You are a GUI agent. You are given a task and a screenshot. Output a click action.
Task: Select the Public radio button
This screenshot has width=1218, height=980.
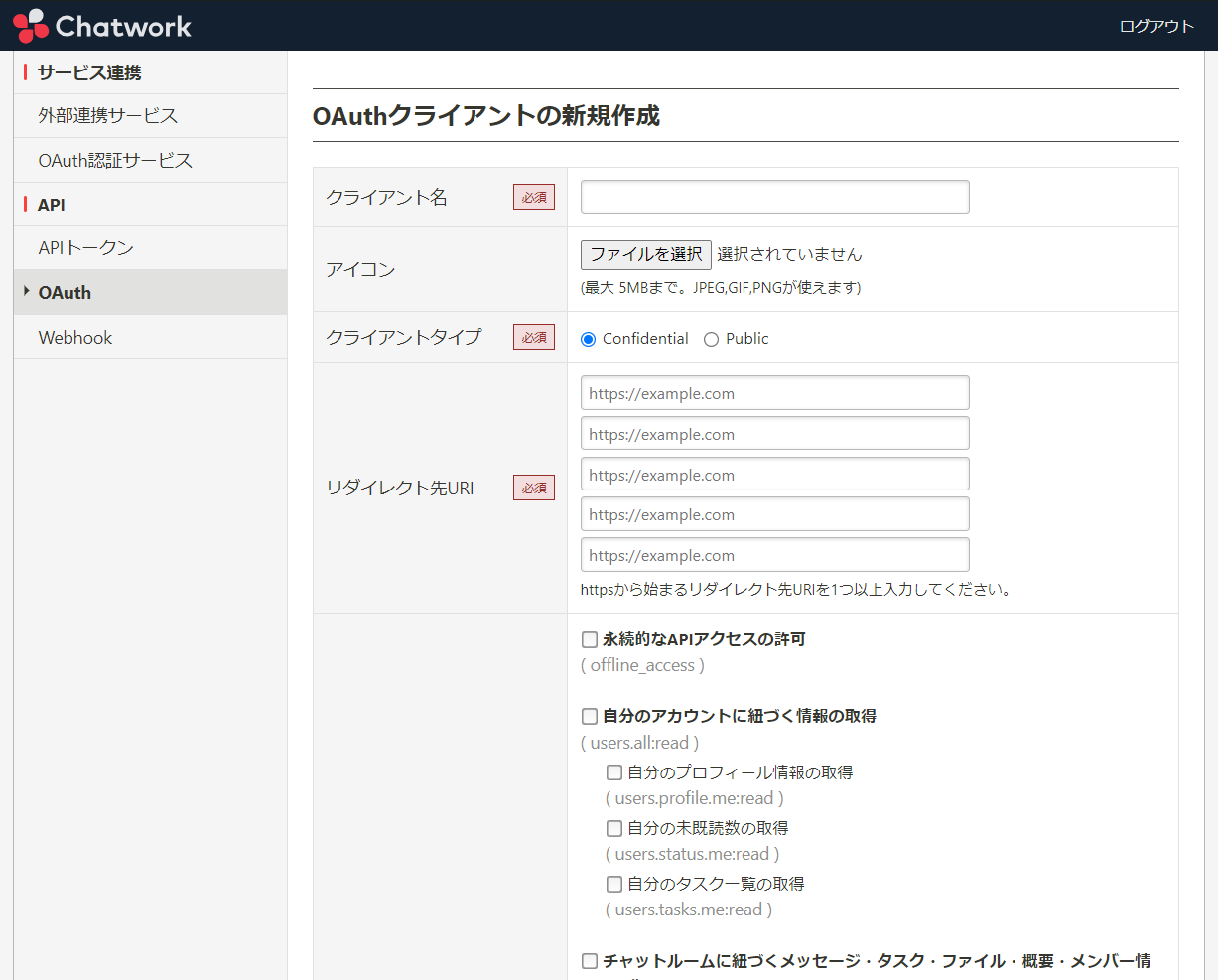click(711, 339)
